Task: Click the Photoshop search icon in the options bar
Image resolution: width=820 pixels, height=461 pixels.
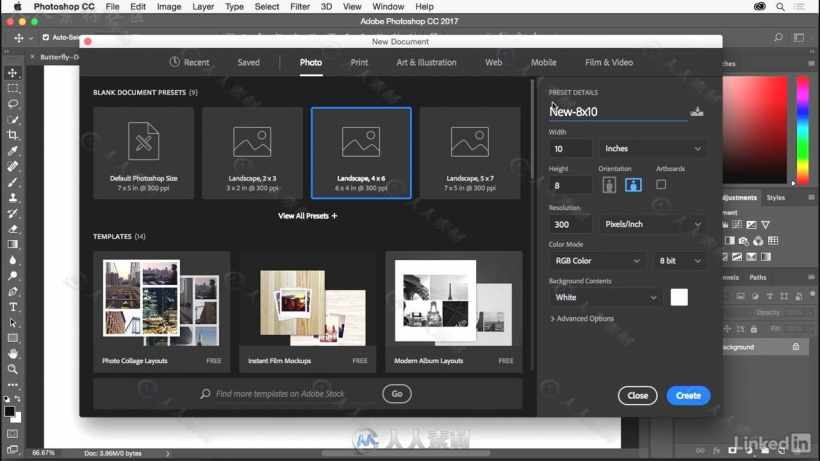Action: pos(778,37)
